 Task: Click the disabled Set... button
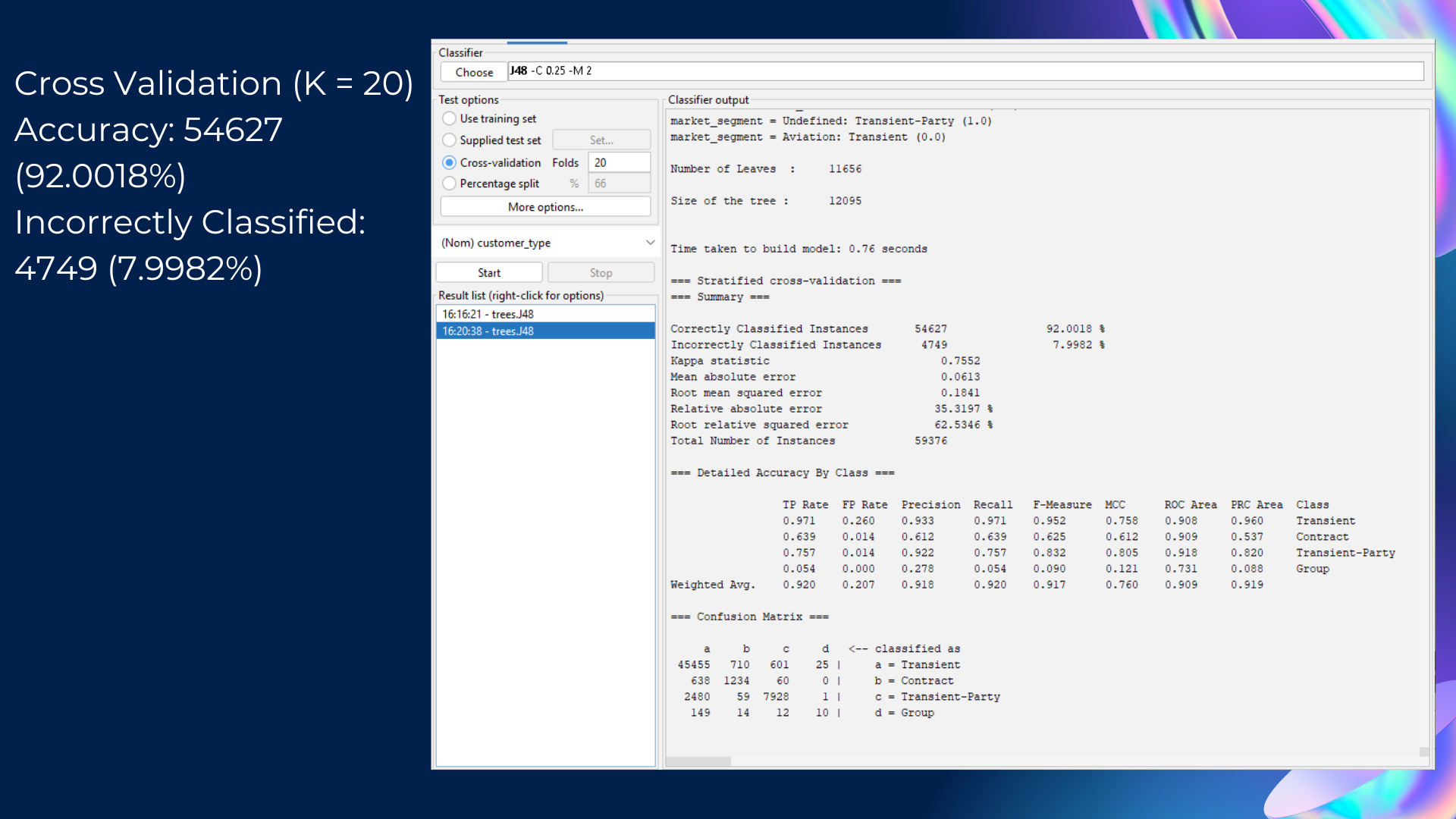click(x=601, y=140)
